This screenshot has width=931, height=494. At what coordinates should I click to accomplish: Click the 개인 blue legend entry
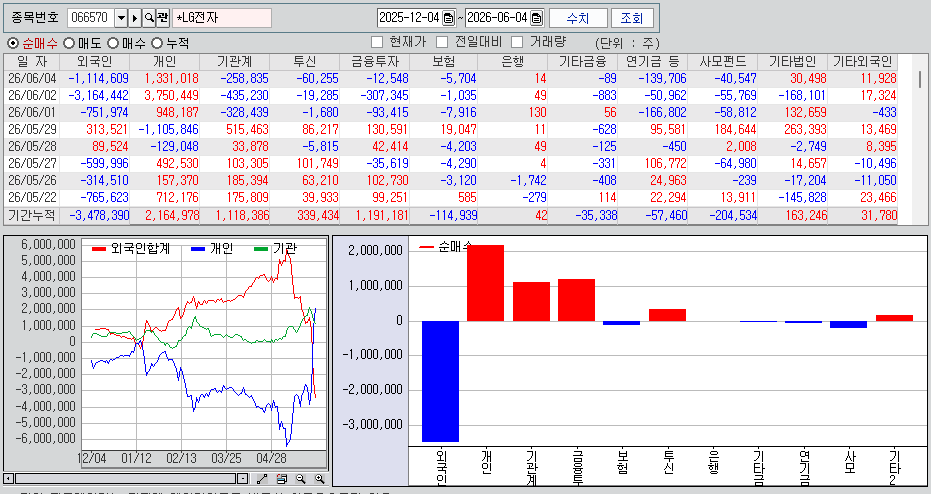click(212, 249)
